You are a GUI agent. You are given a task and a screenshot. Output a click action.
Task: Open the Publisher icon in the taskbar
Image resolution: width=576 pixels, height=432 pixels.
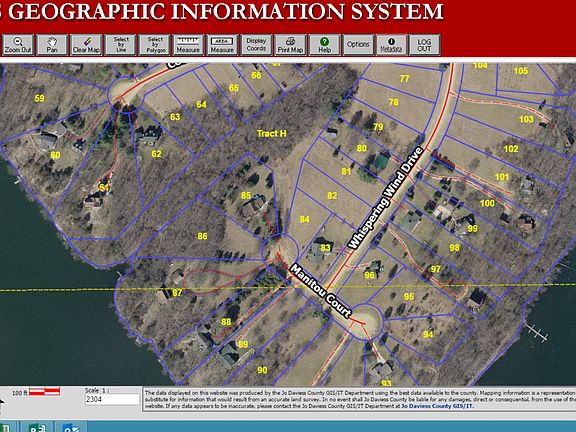tap(37, 428)
